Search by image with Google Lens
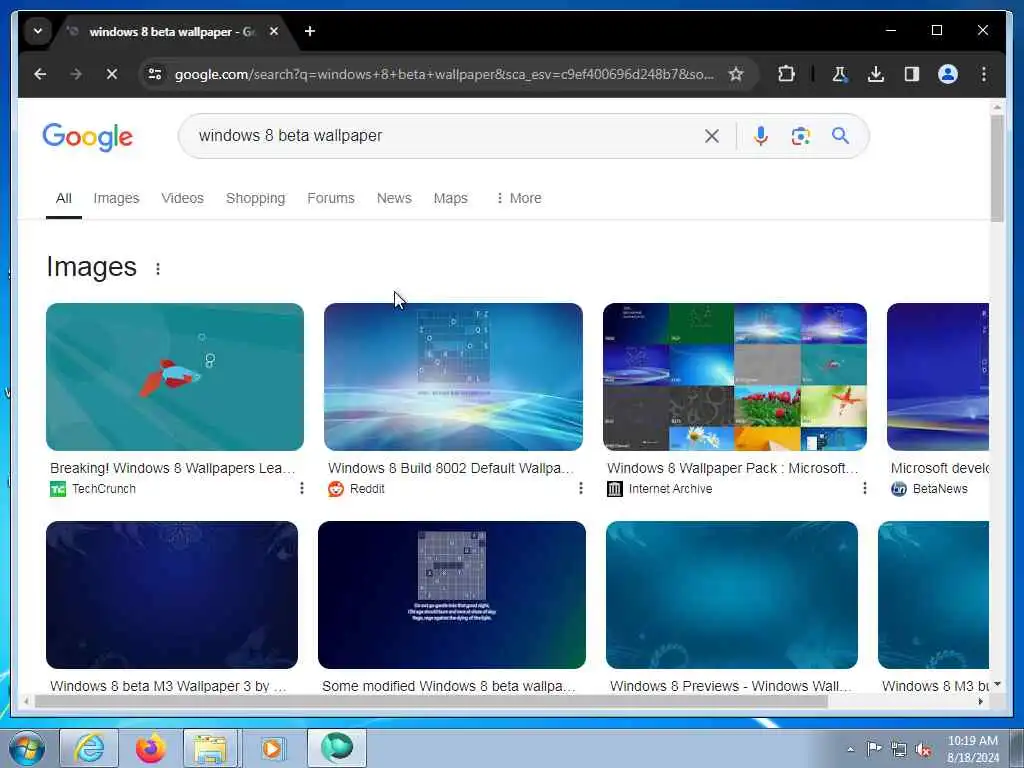The height and width of the screenshot is (768, 1024). [x=801, y=136]
